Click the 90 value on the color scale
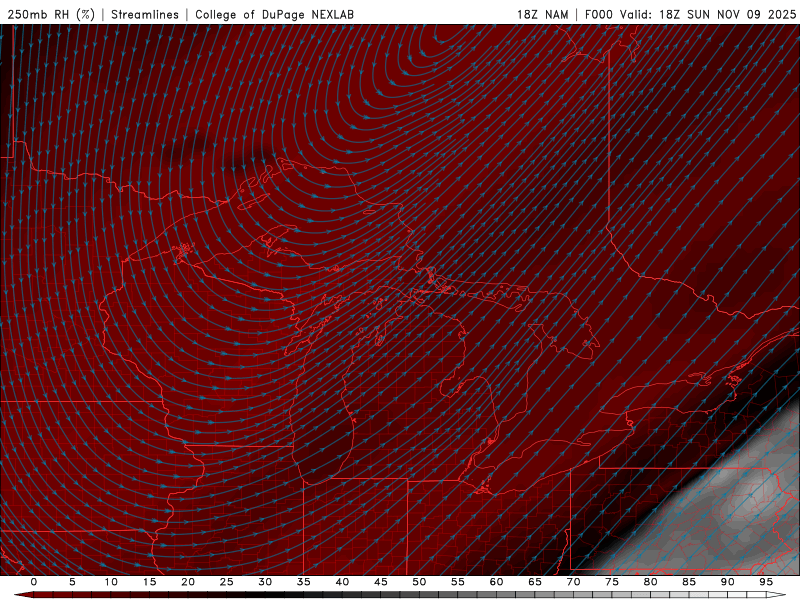Viewport: 800px width, 600px height. pos(727,582)
